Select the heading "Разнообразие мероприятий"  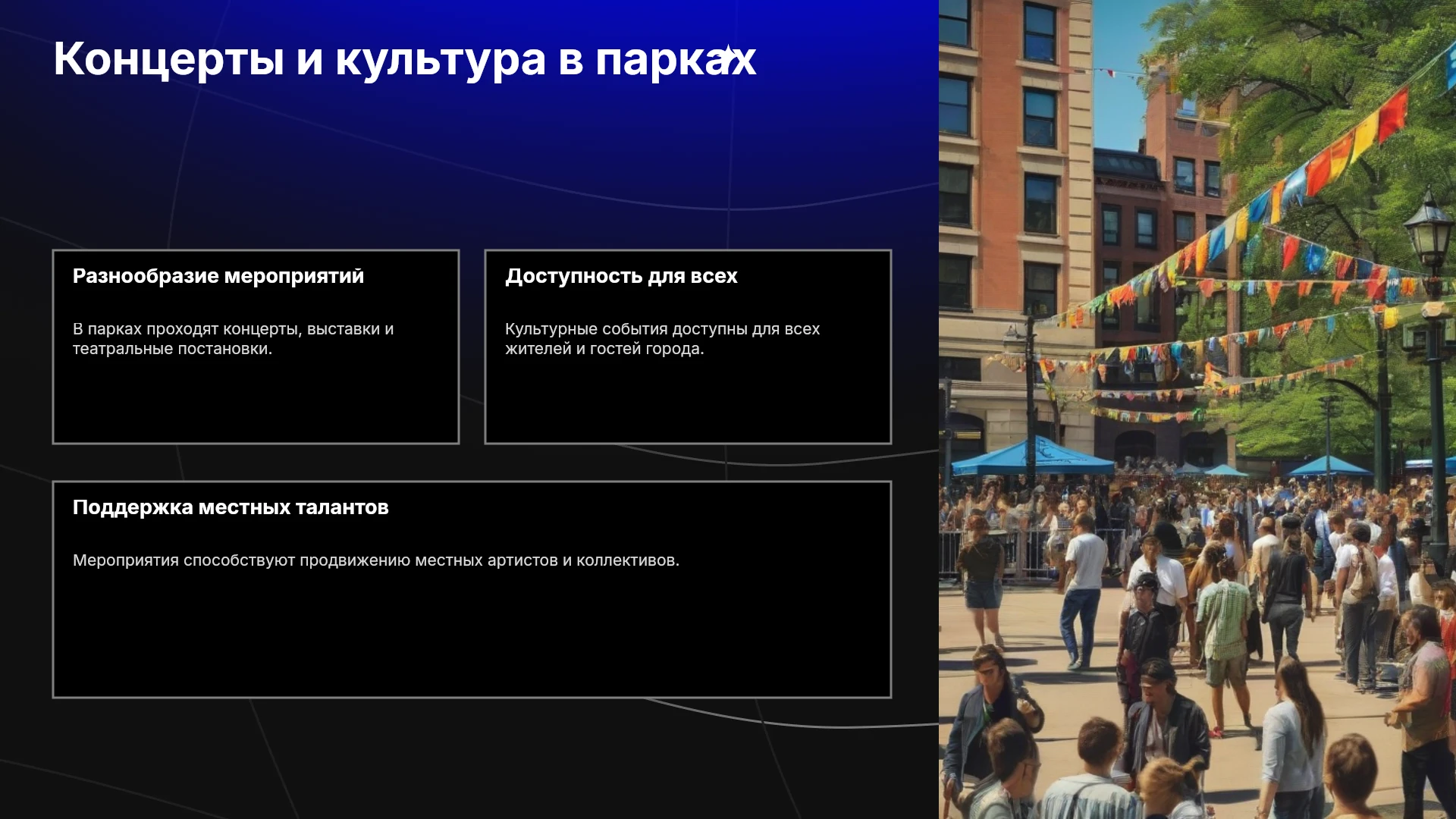pyautogui.click(x=218, y=276)
